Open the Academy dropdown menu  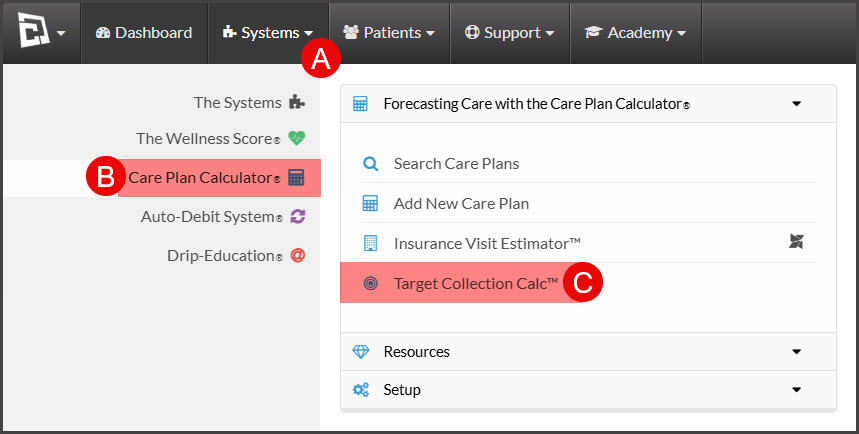point(635,33)
